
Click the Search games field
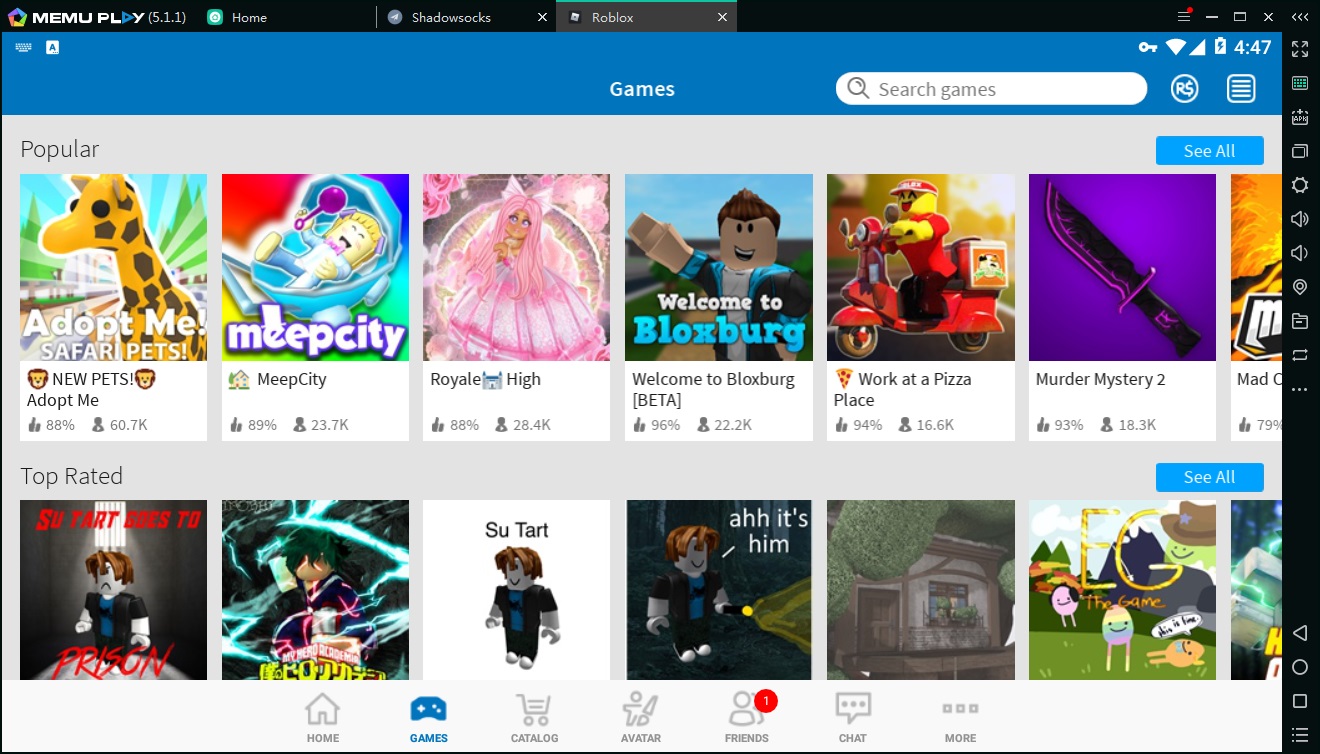pos(1000,89)
